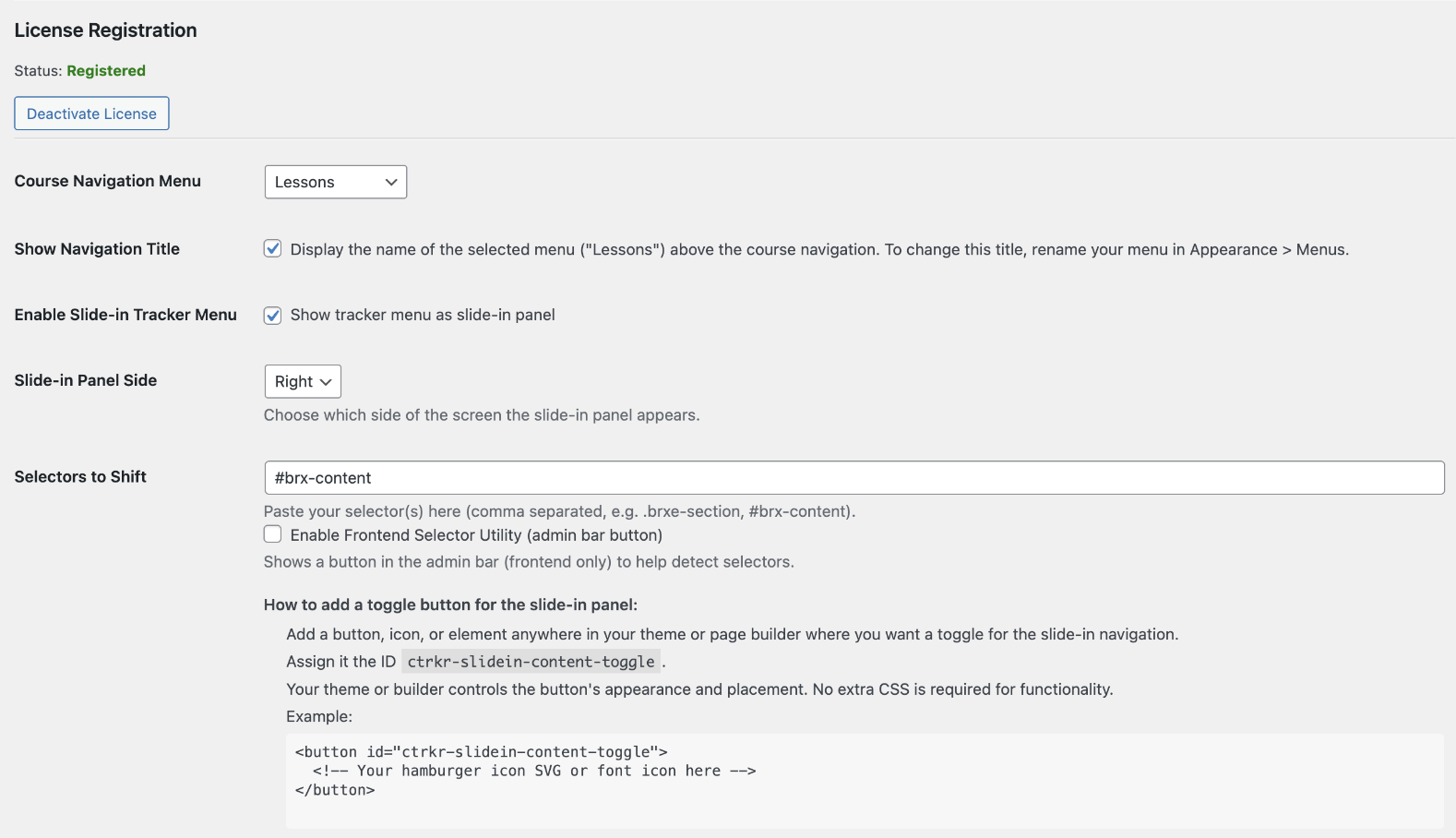The height and width of the screenshot is (838, 1456).
Task: Click the Course Navigation Menu field label
Action: tap(107, 181)
